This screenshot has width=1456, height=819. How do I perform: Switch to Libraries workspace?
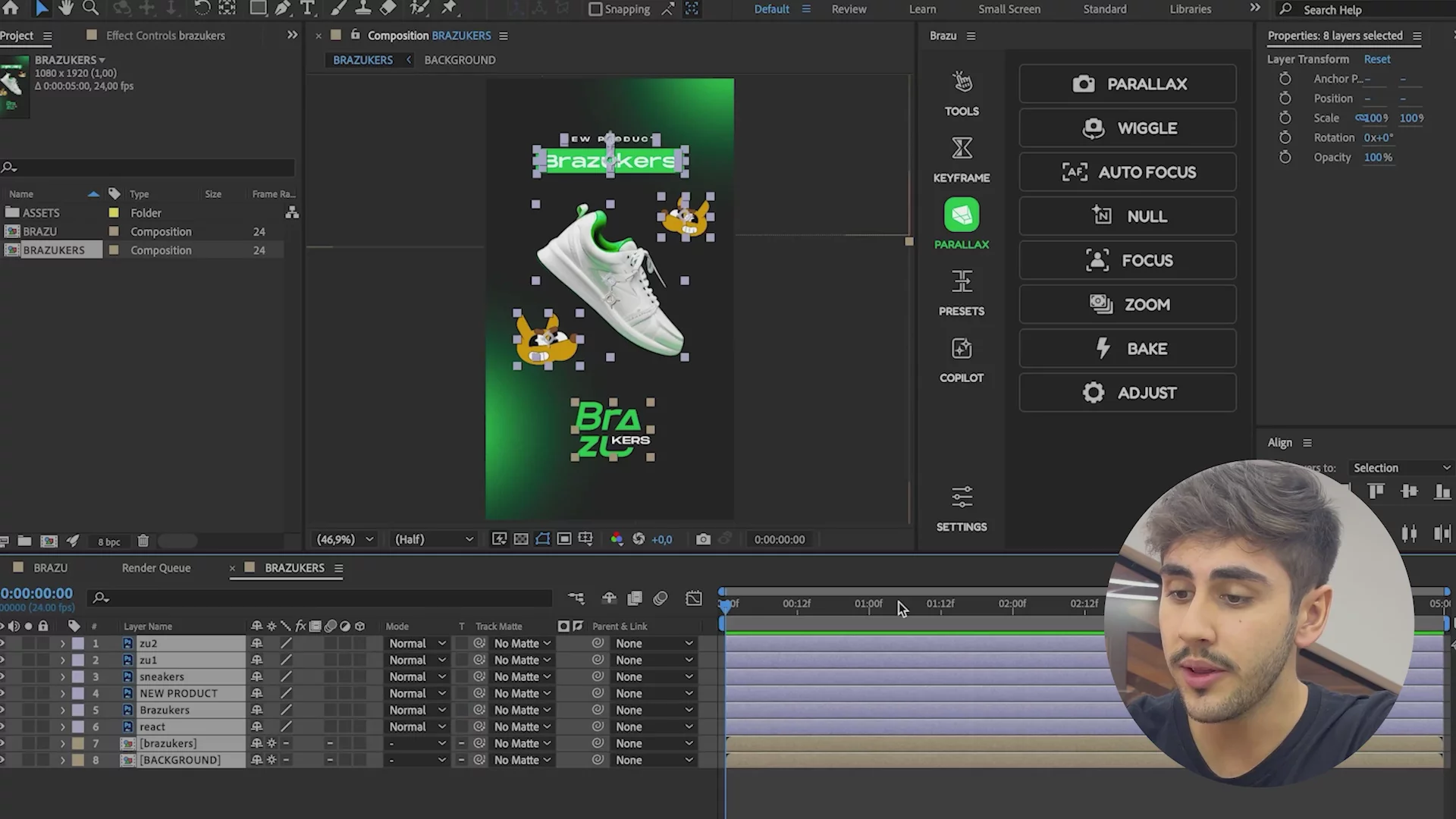tap(1190, 9)
